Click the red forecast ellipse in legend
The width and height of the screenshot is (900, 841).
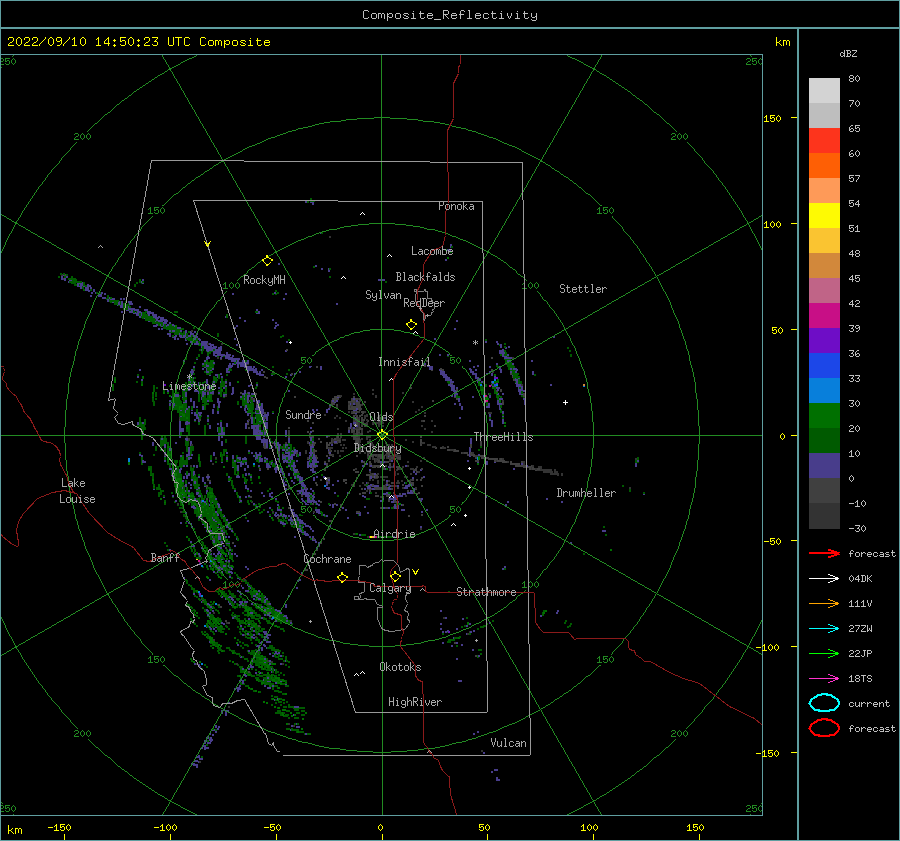pos(824,728)
